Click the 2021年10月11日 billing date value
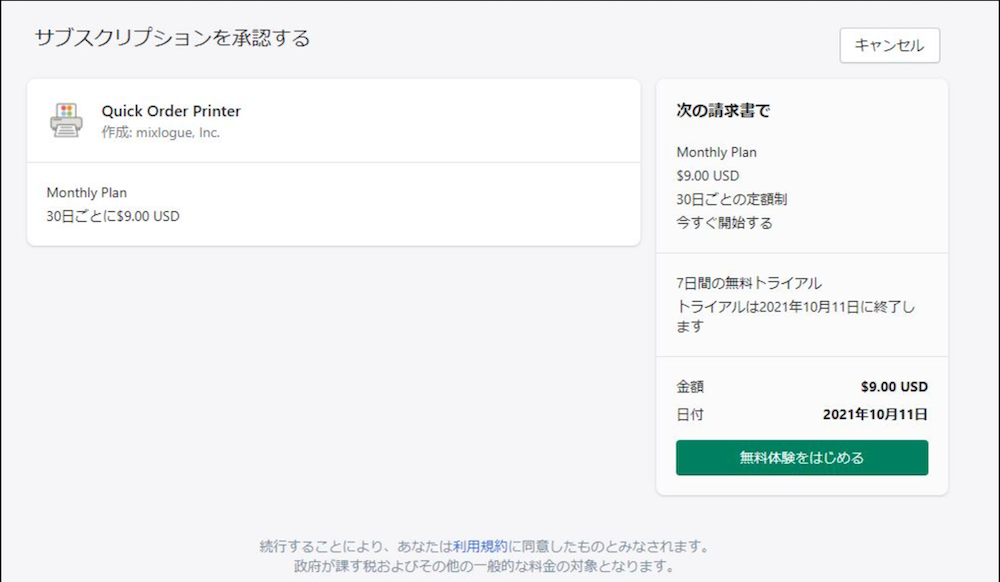 [875, 414]
